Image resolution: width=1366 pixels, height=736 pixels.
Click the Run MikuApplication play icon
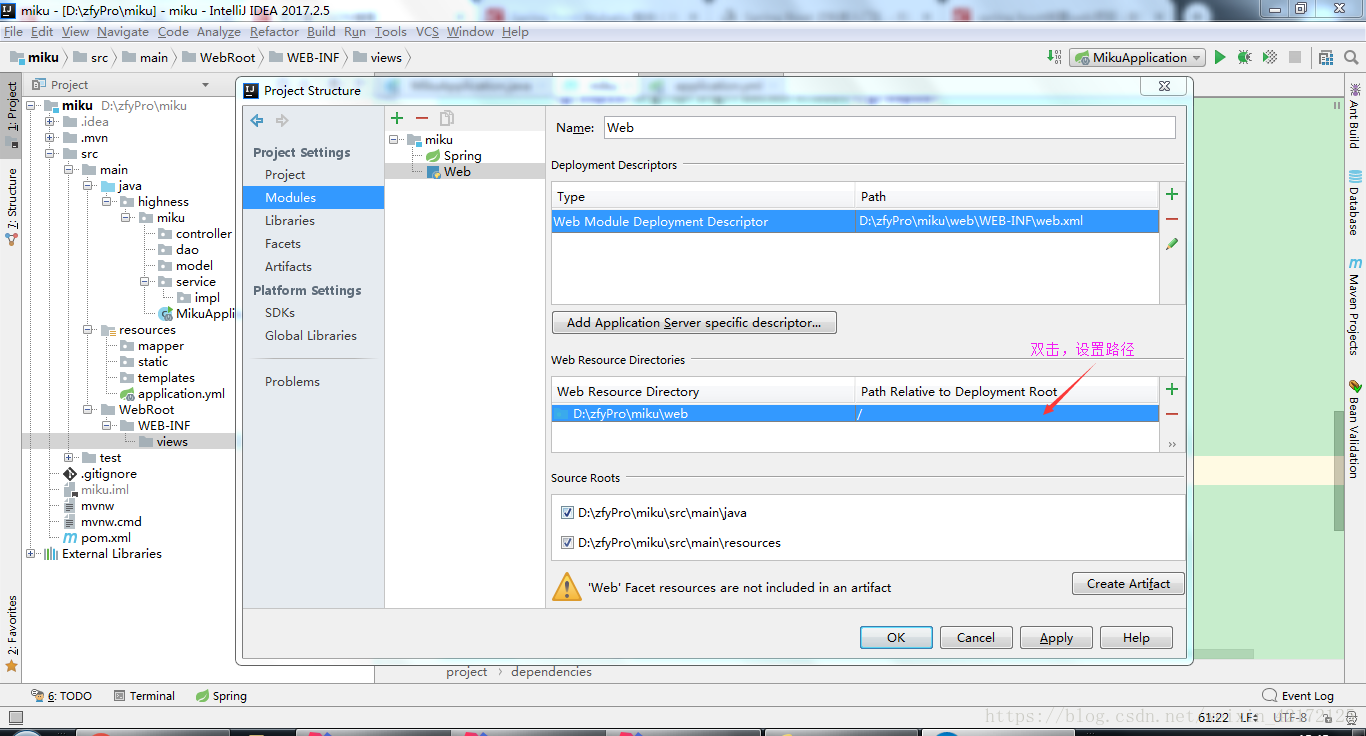tap(1220, 58)
